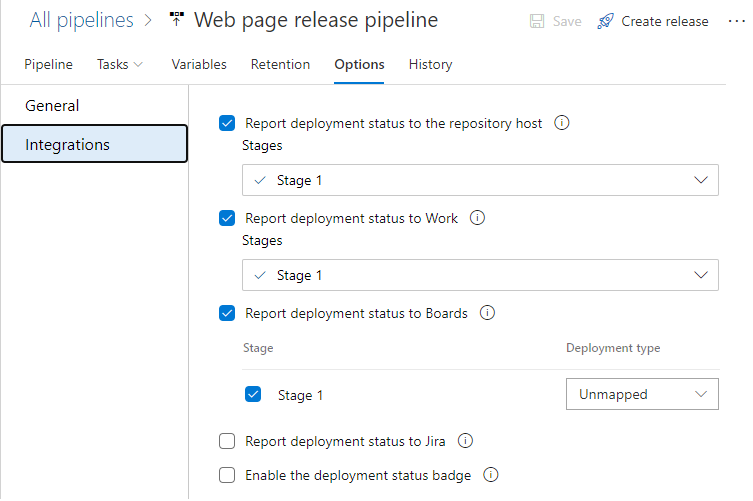Image resolution: width=753 pixels, height=501 pixels.
Task: Click the Stages label under repository host option
Action: tap(262, 146)
